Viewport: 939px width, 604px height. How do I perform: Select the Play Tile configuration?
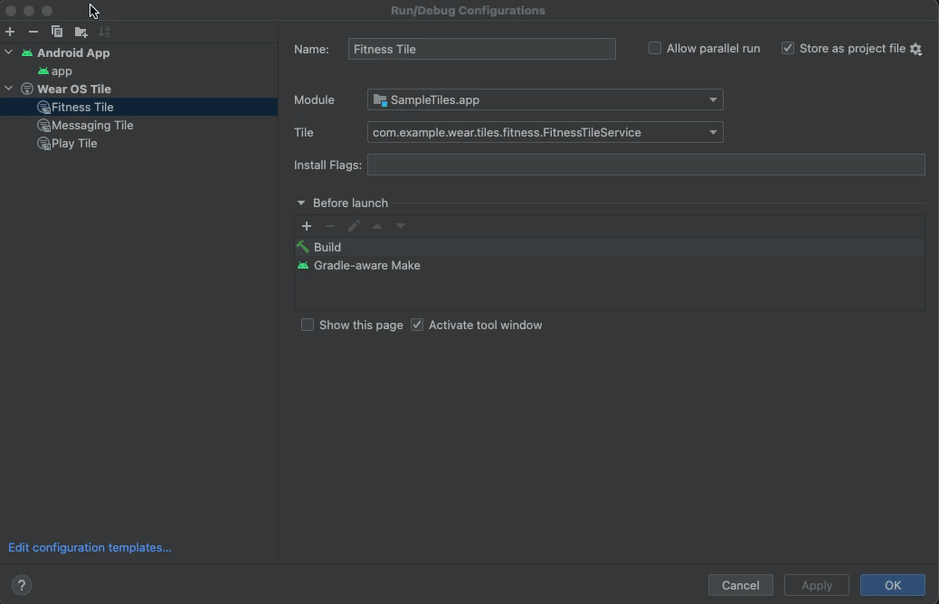[76, 143]
